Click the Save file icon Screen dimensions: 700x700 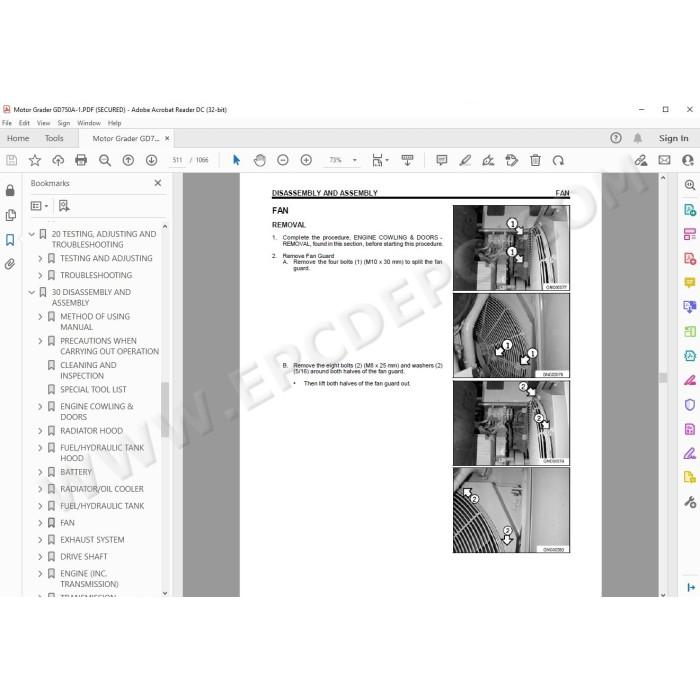12,160
